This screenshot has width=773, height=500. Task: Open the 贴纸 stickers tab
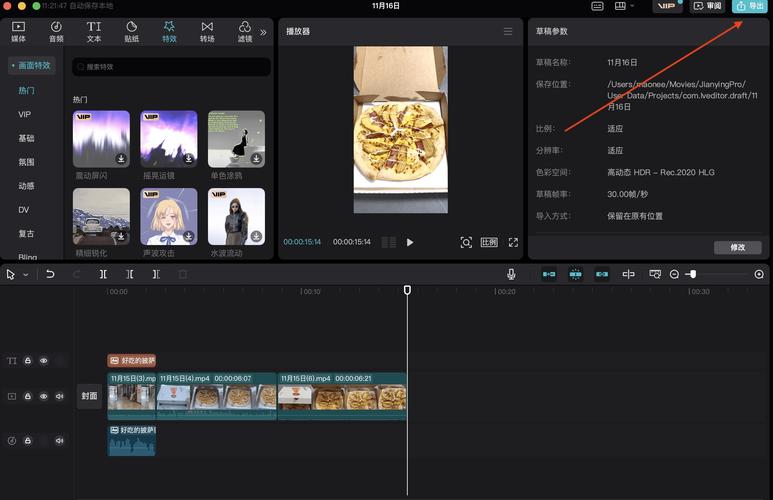[x=131, y=32]
